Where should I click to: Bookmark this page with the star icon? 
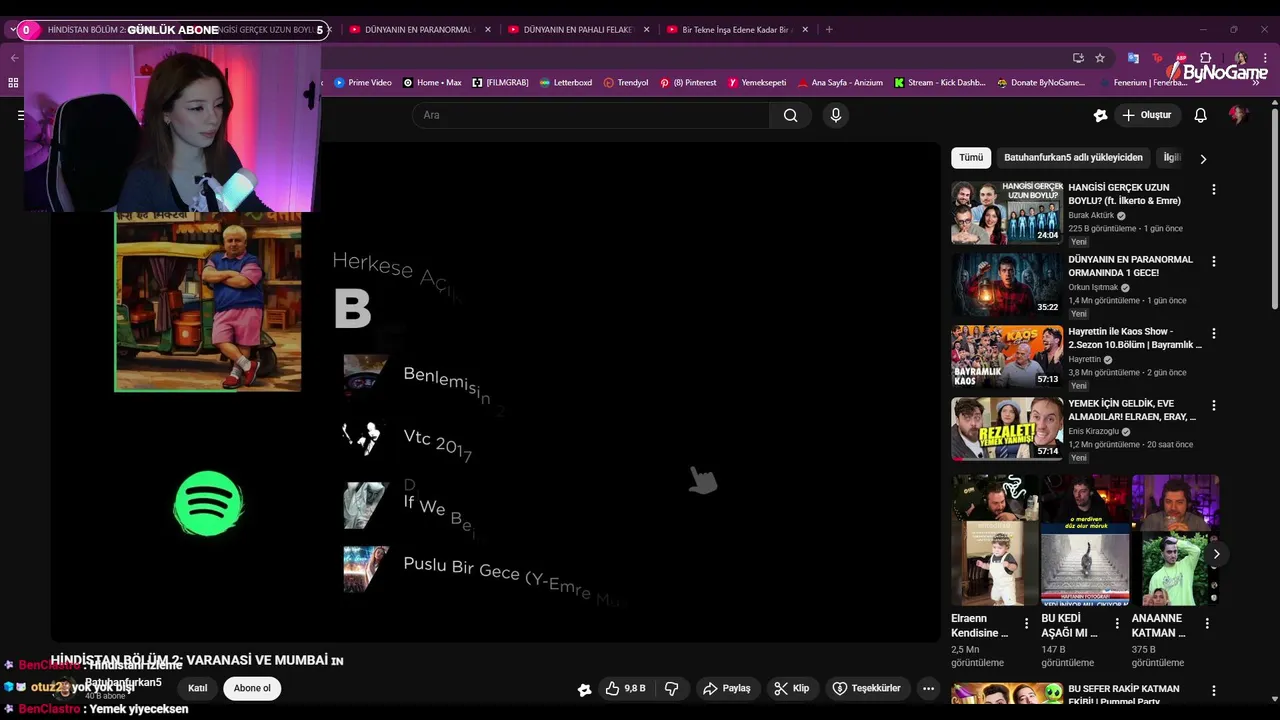pyautogui.click(x=1100, y=58)
